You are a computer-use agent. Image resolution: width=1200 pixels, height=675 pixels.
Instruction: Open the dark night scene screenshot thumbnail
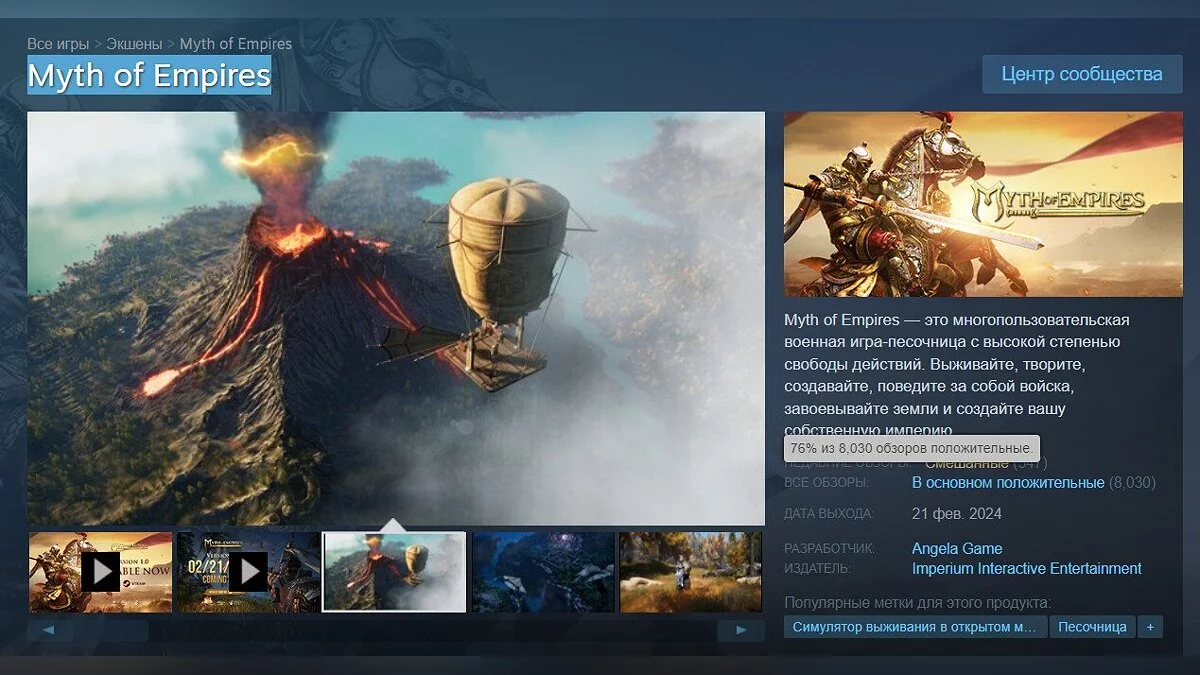(543, 572)
